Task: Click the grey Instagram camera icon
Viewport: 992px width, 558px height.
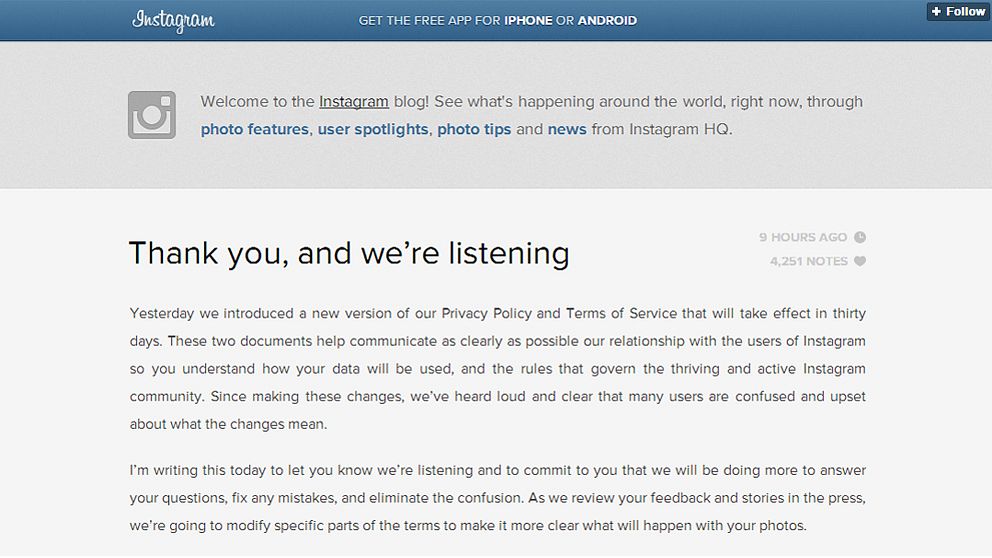Action: [x=152, y=115]
